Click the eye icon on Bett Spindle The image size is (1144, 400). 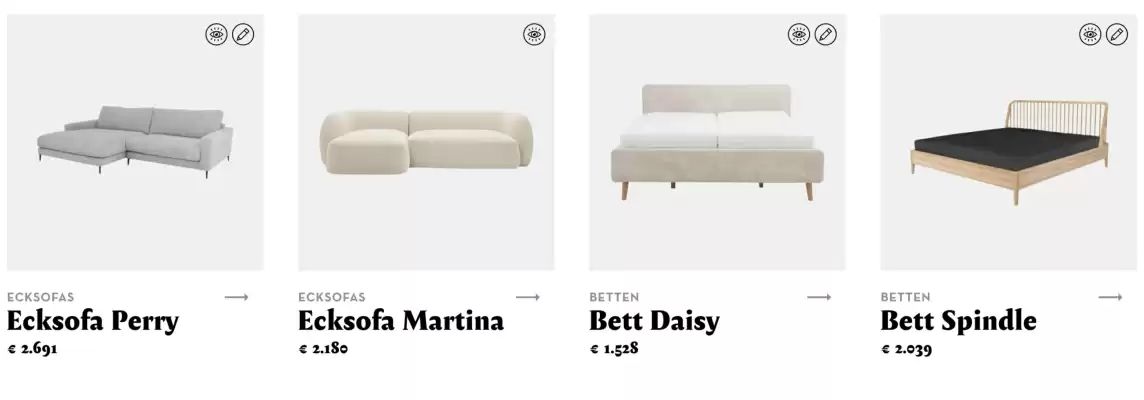1090,34
